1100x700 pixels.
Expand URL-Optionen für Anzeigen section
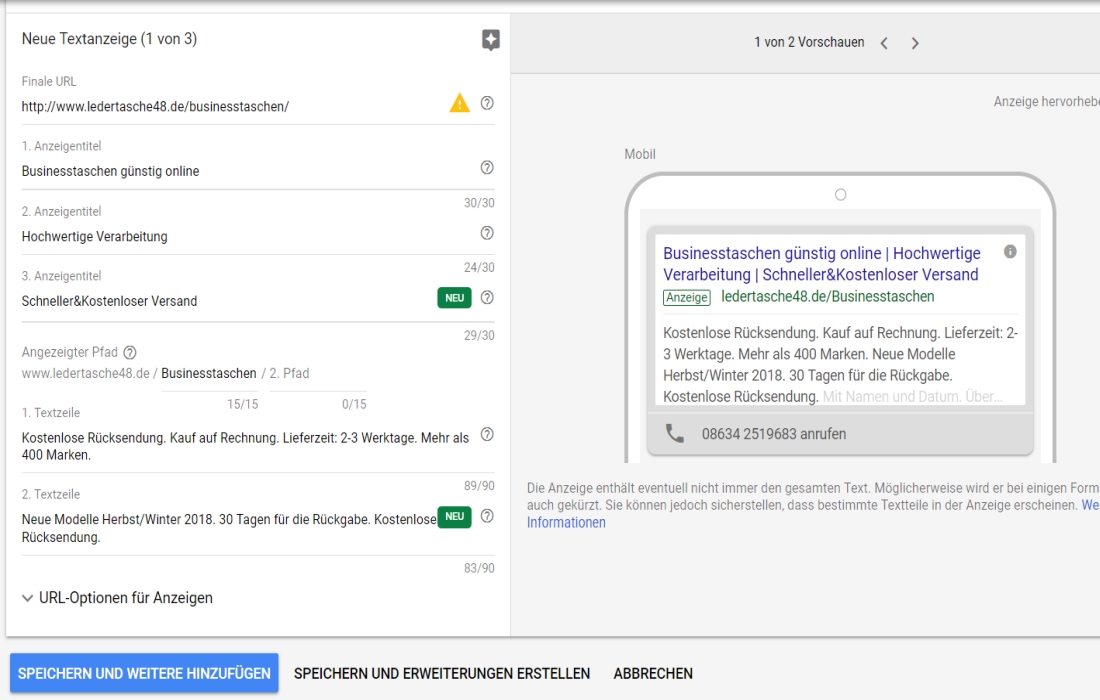point(117,598)
